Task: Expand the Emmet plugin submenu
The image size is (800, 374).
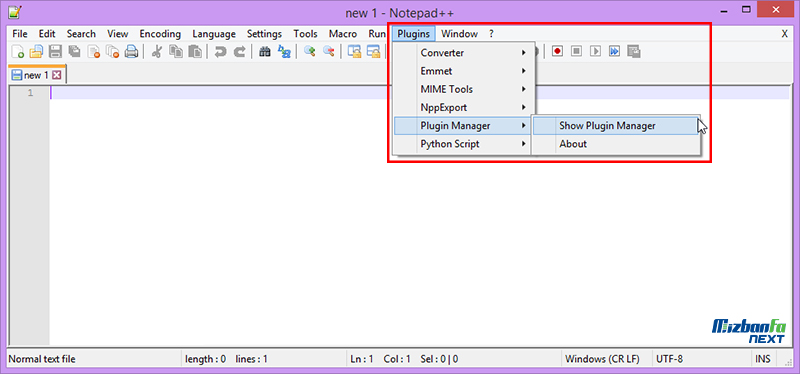Action: pos(463,71)
